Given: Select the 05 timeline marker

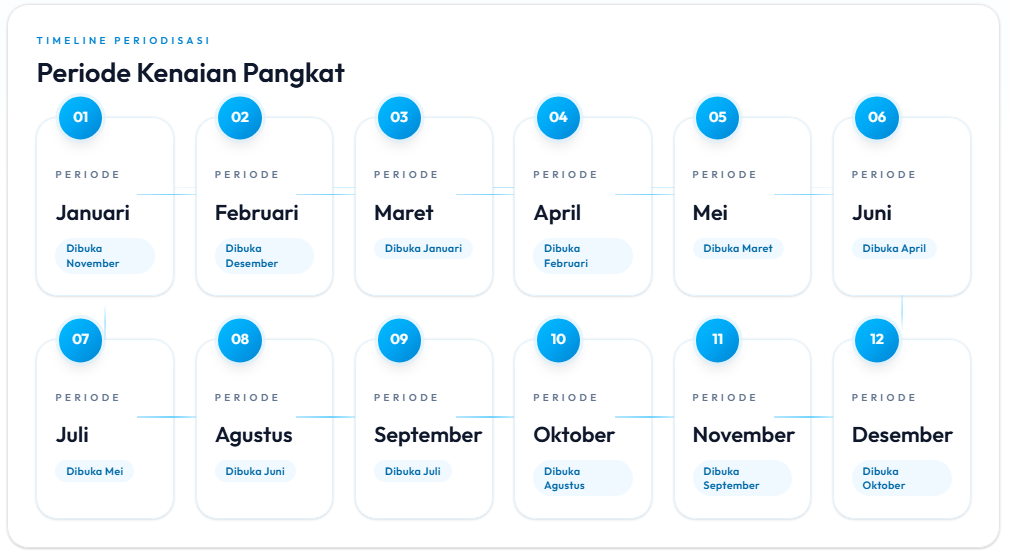Looking at the screenshot, I should [717, 117].
